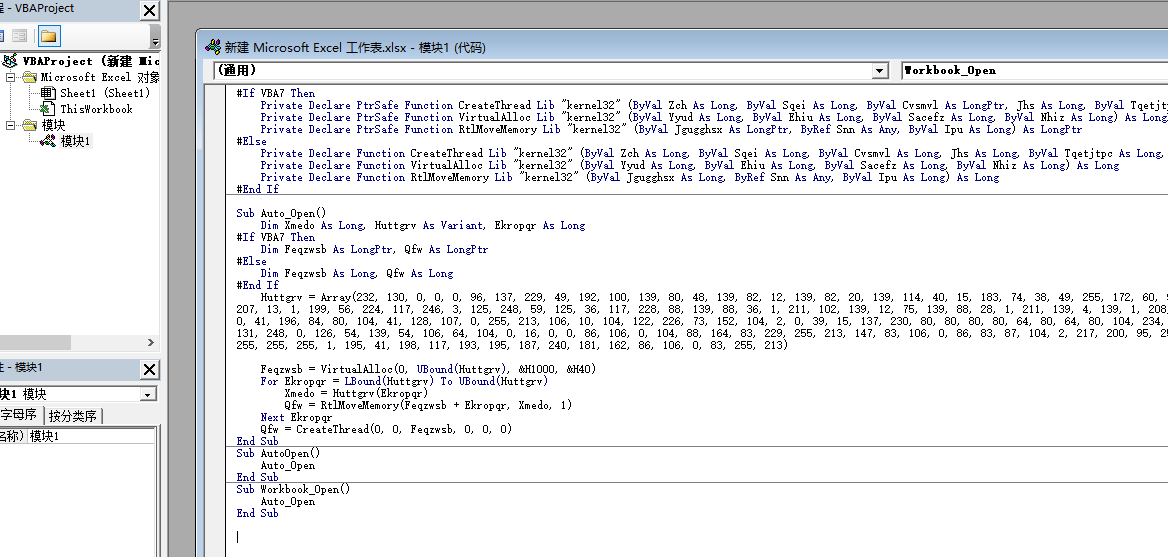This screenshot has width=1168, height=557.
Task: Click the 'For Ekropqr = LBound(Huttgrv)' line
Action: pos(404,381)
